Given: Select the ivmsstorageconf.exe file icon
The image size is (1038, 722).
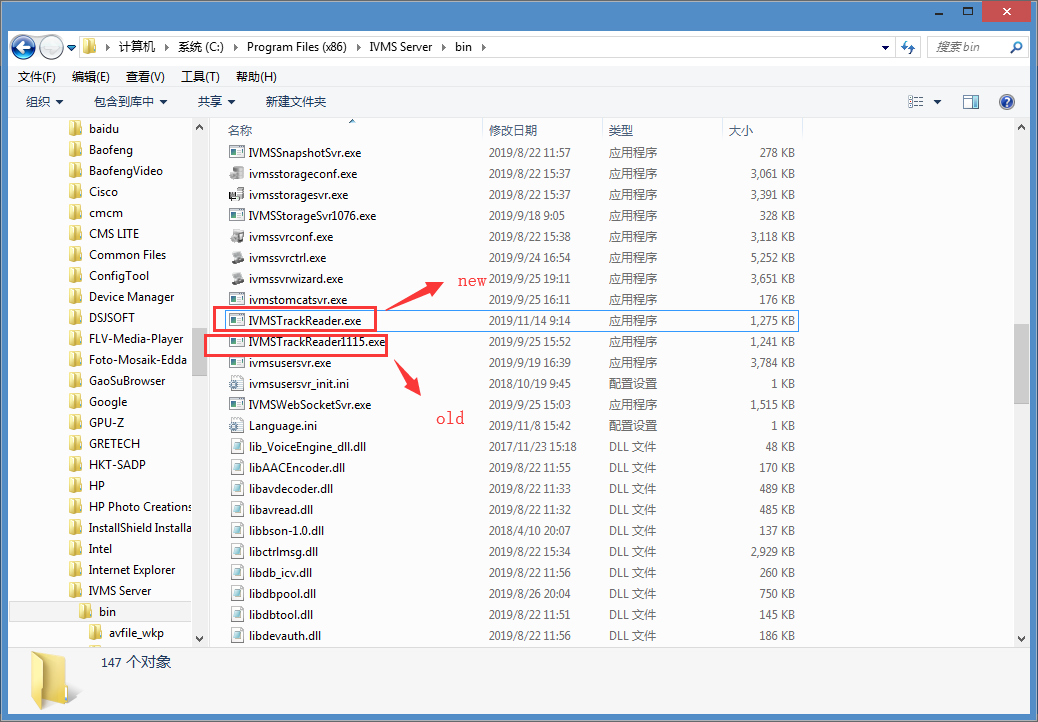Looking at the screenshot, I should pyautogui.click(x=236, y=173).
